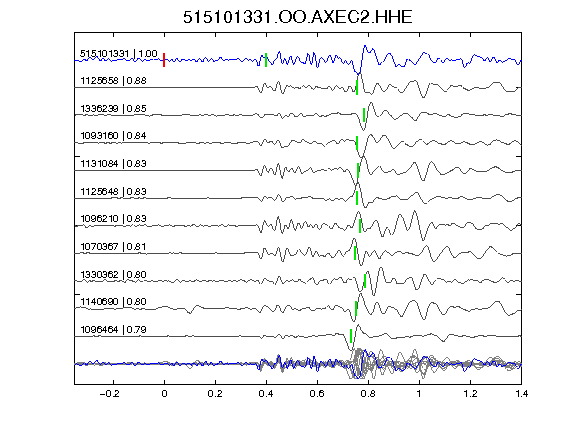Click the trace label 515101331 | 1.00
This screenshot has width=576, height=432.
pyautogui.click(x=119, y=54)
